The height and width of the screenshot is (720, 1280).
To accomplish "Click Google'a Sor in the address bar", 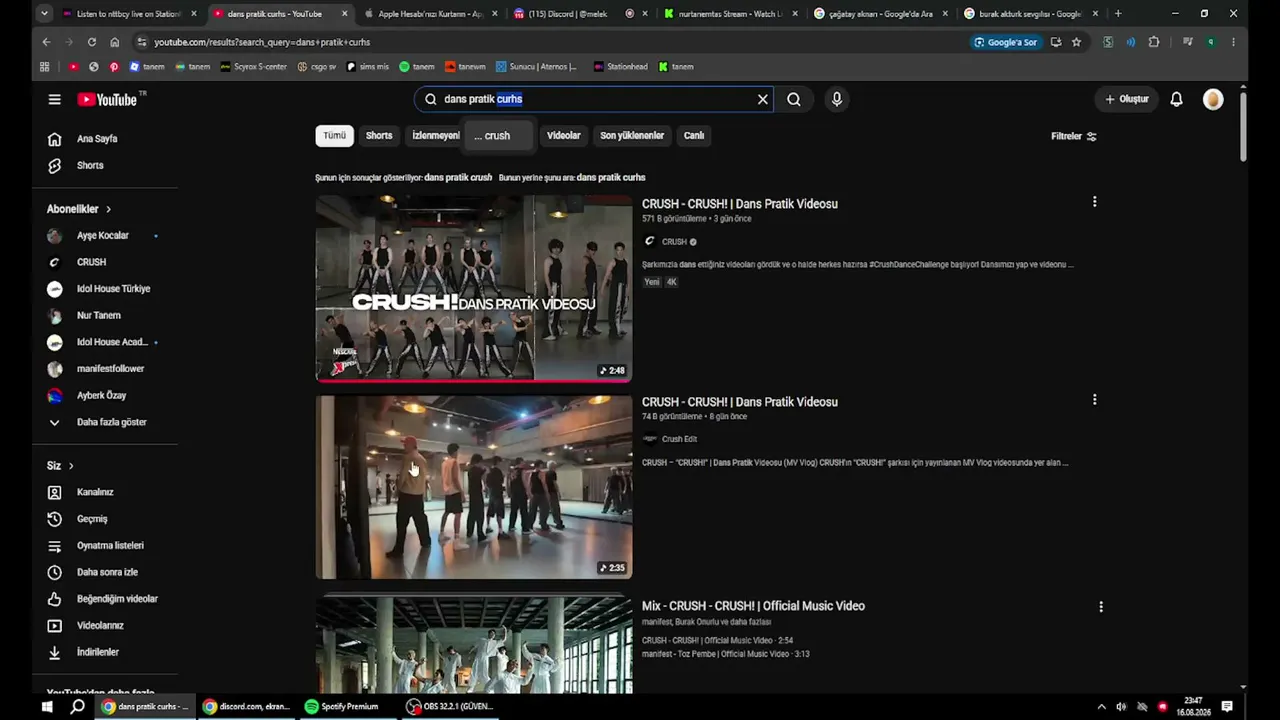I will [1005, 42].
